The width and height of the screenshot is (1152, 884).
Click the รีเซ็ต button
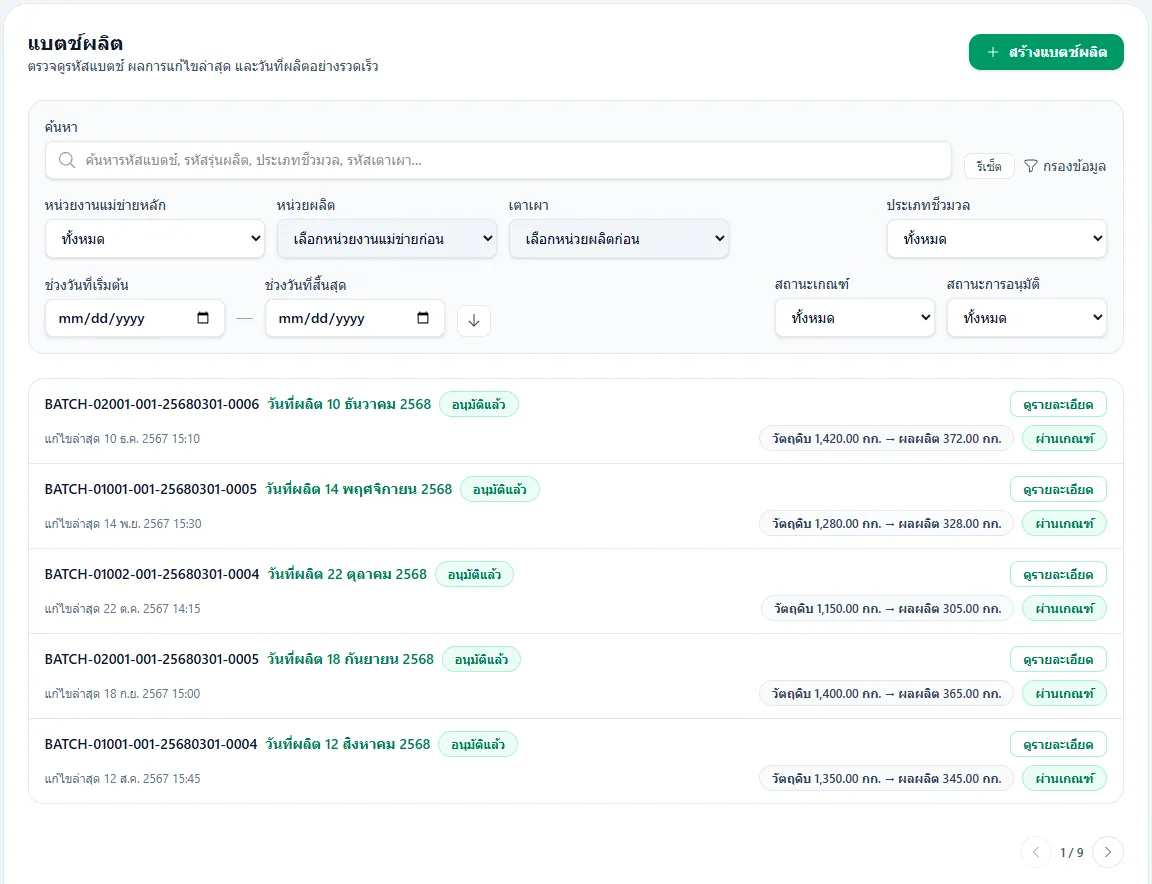pos(989,166)
